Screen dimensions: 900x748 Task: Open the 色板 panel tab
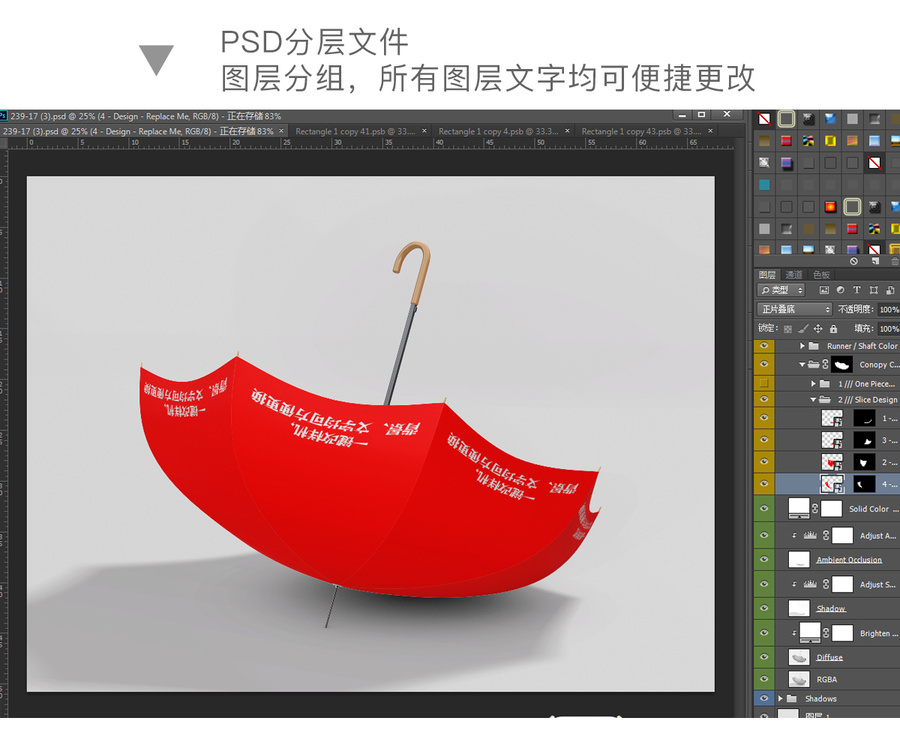821,275
